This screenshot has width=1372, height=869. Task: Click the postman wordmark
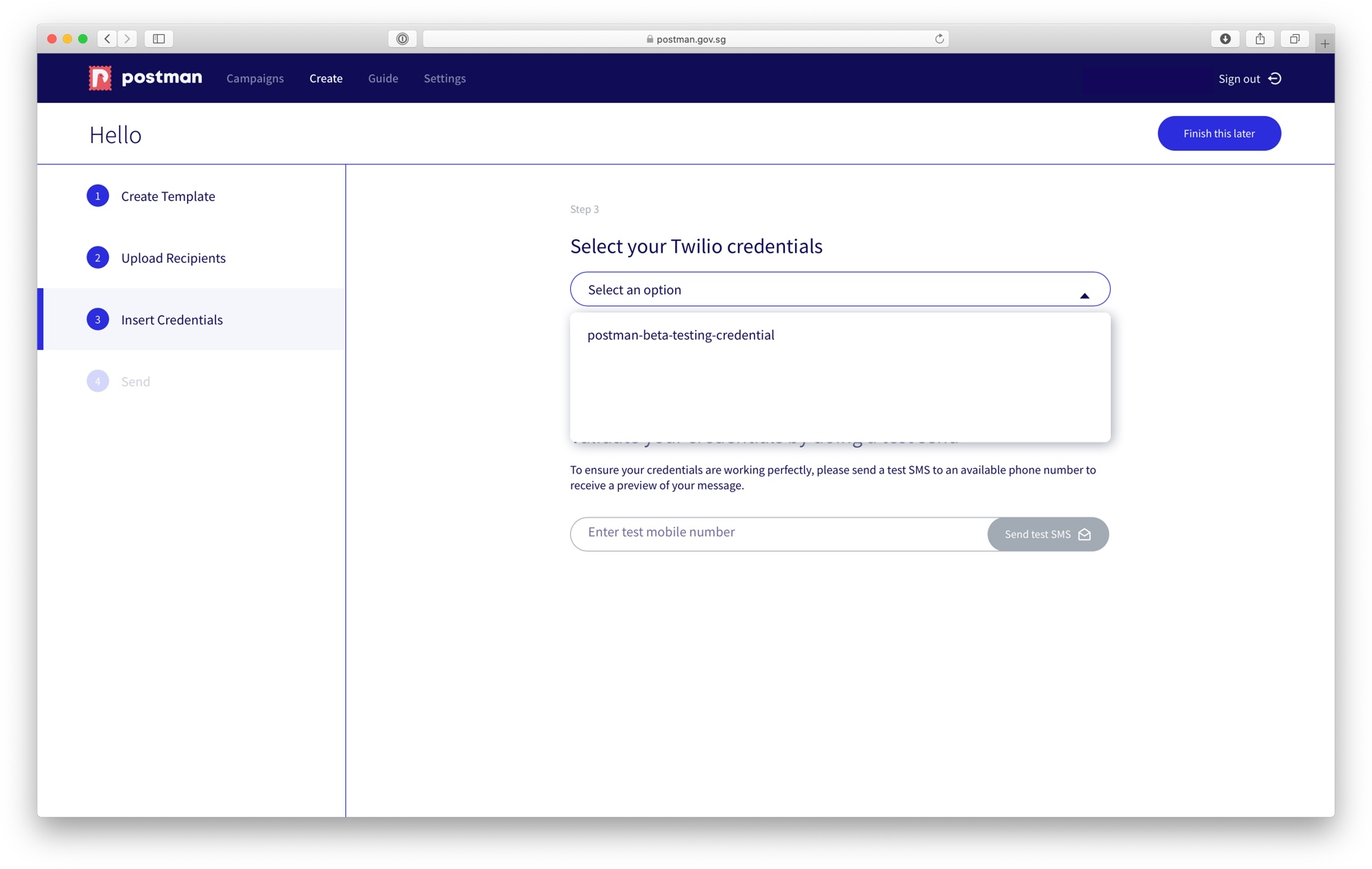tap(162, 77)
